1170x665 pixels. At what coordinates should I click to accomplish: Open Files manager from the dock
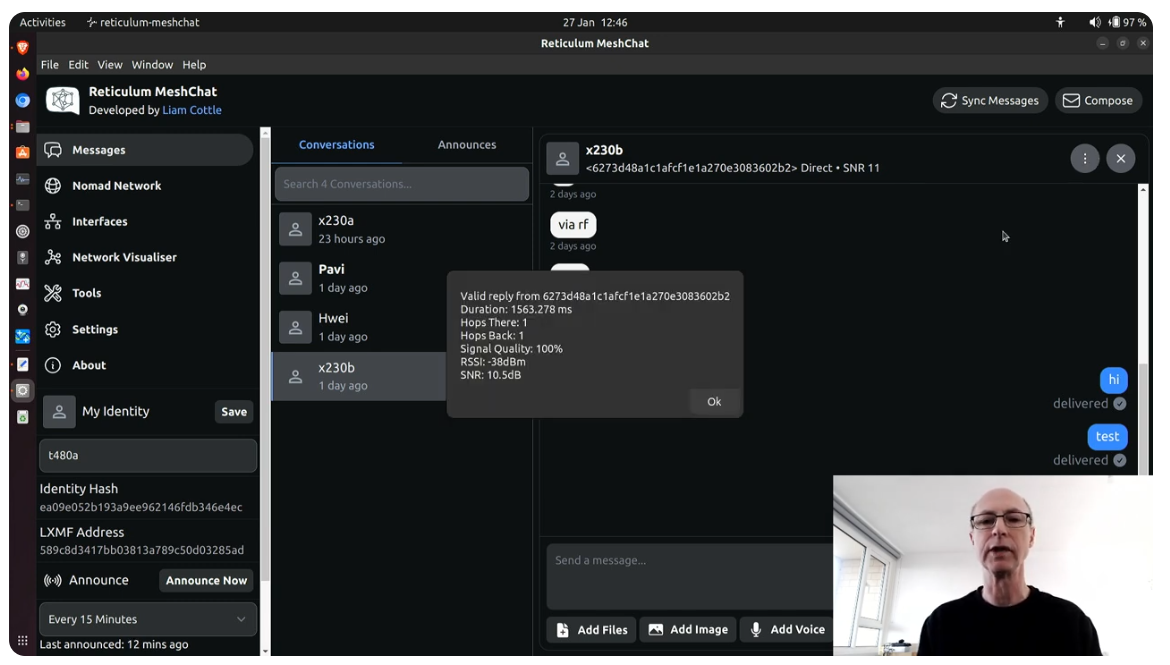tap(22, 126)
